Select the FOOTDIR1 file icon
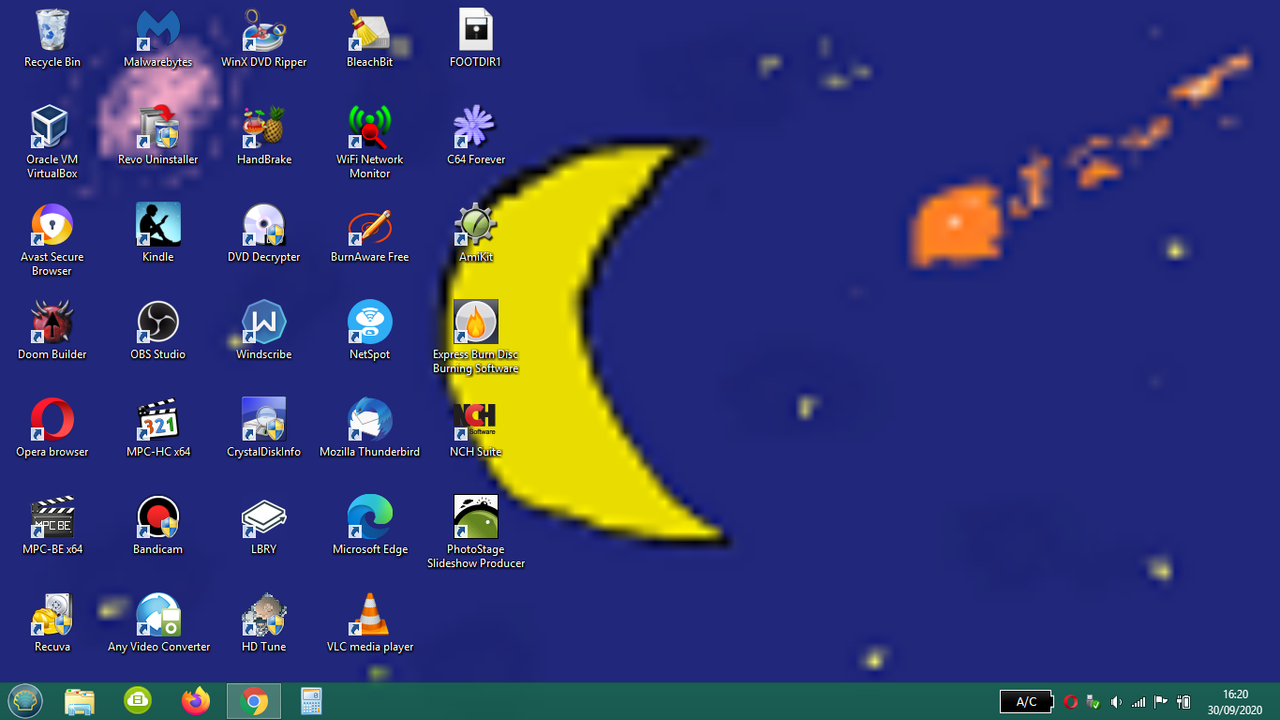The height and width of the screenshot is (720, 1280). 476,30
